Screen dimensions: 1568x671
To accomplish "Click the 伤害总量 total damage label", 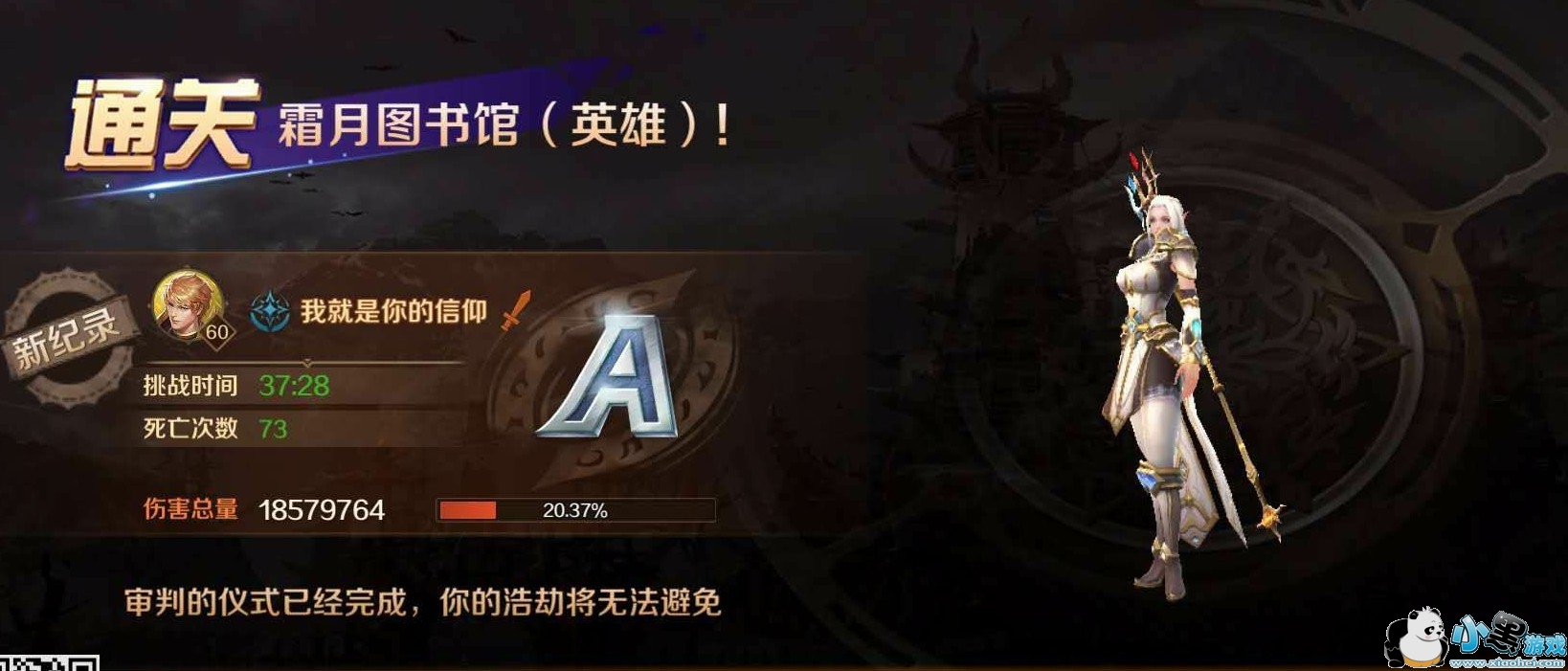I will coord(190,509).
